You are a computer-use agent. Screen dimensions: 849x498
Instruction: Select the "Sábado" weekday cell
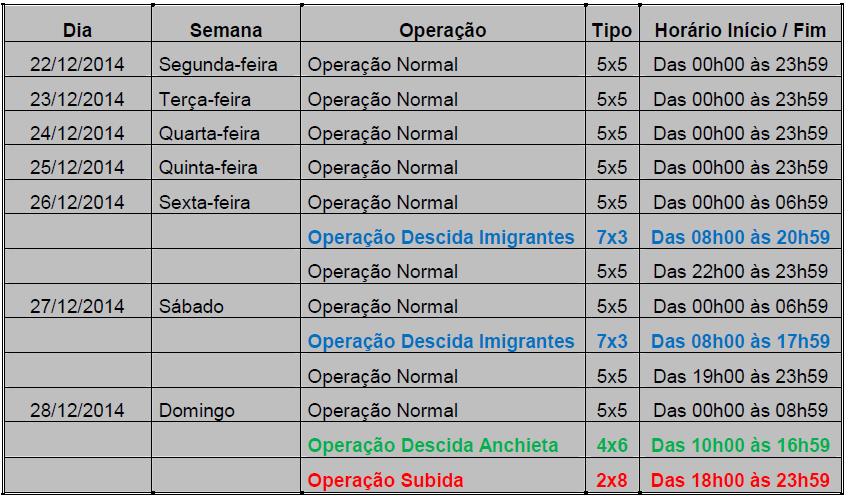point(191,307)
